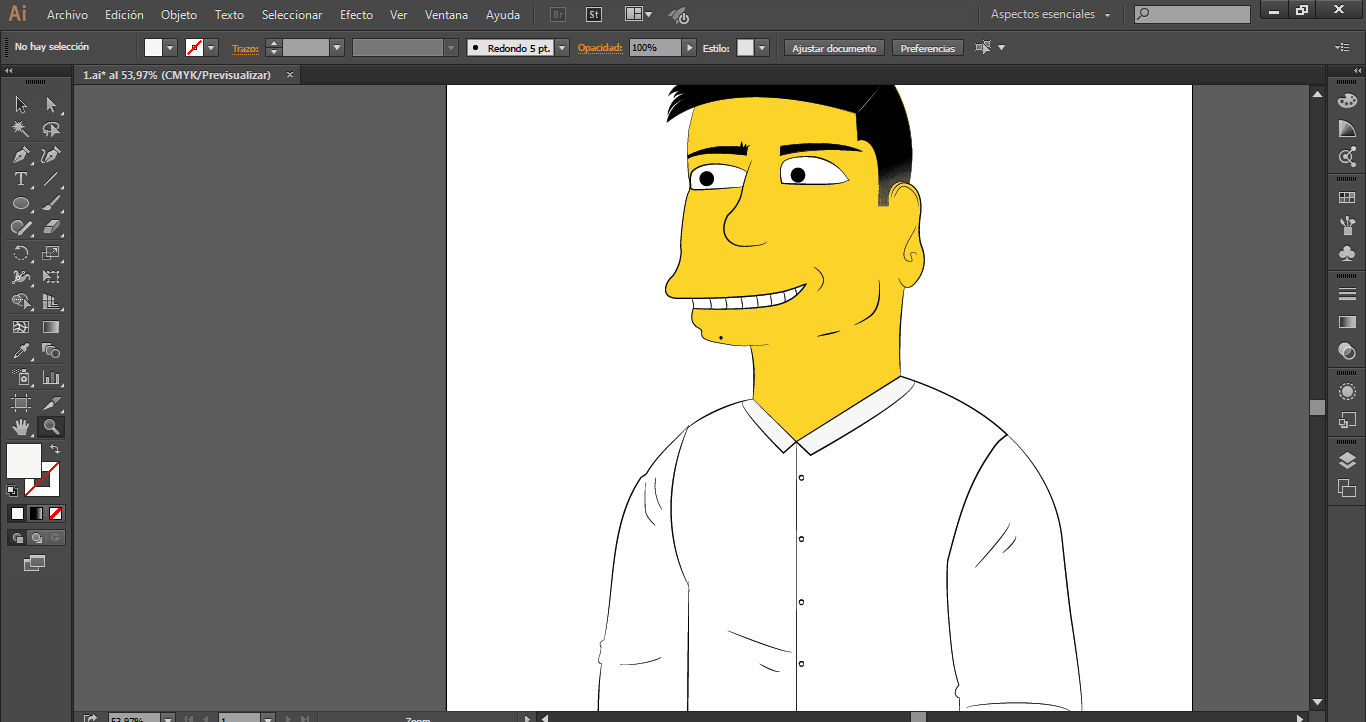Select the Ellipse tool
This screenshot has height=722, width=1366.
[20, 204]
